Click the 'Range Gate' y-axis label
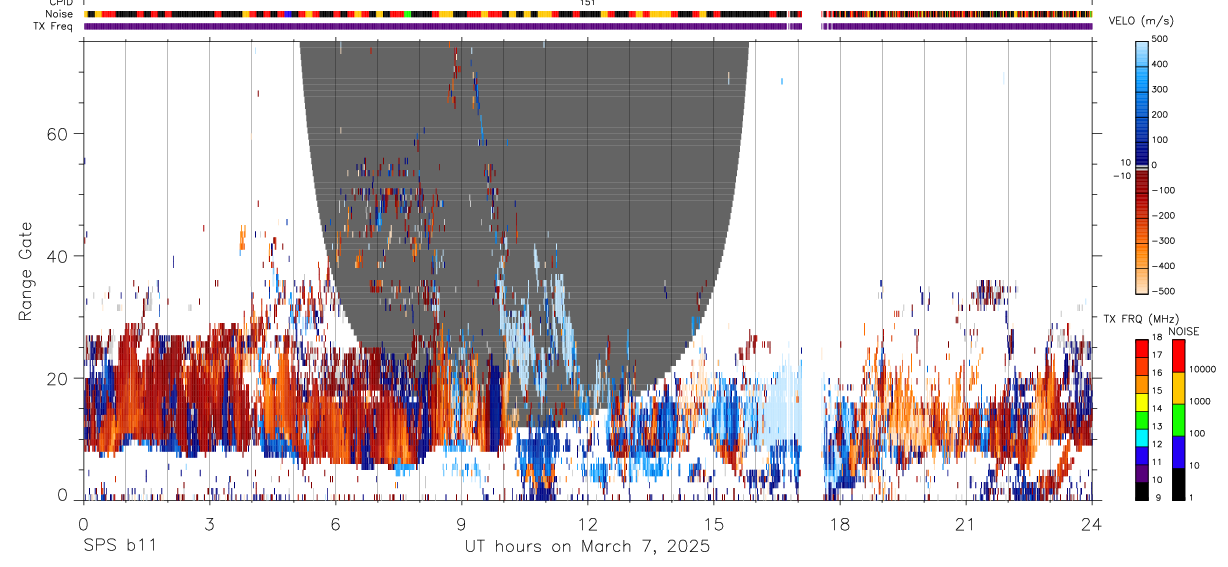 [25, 270]
